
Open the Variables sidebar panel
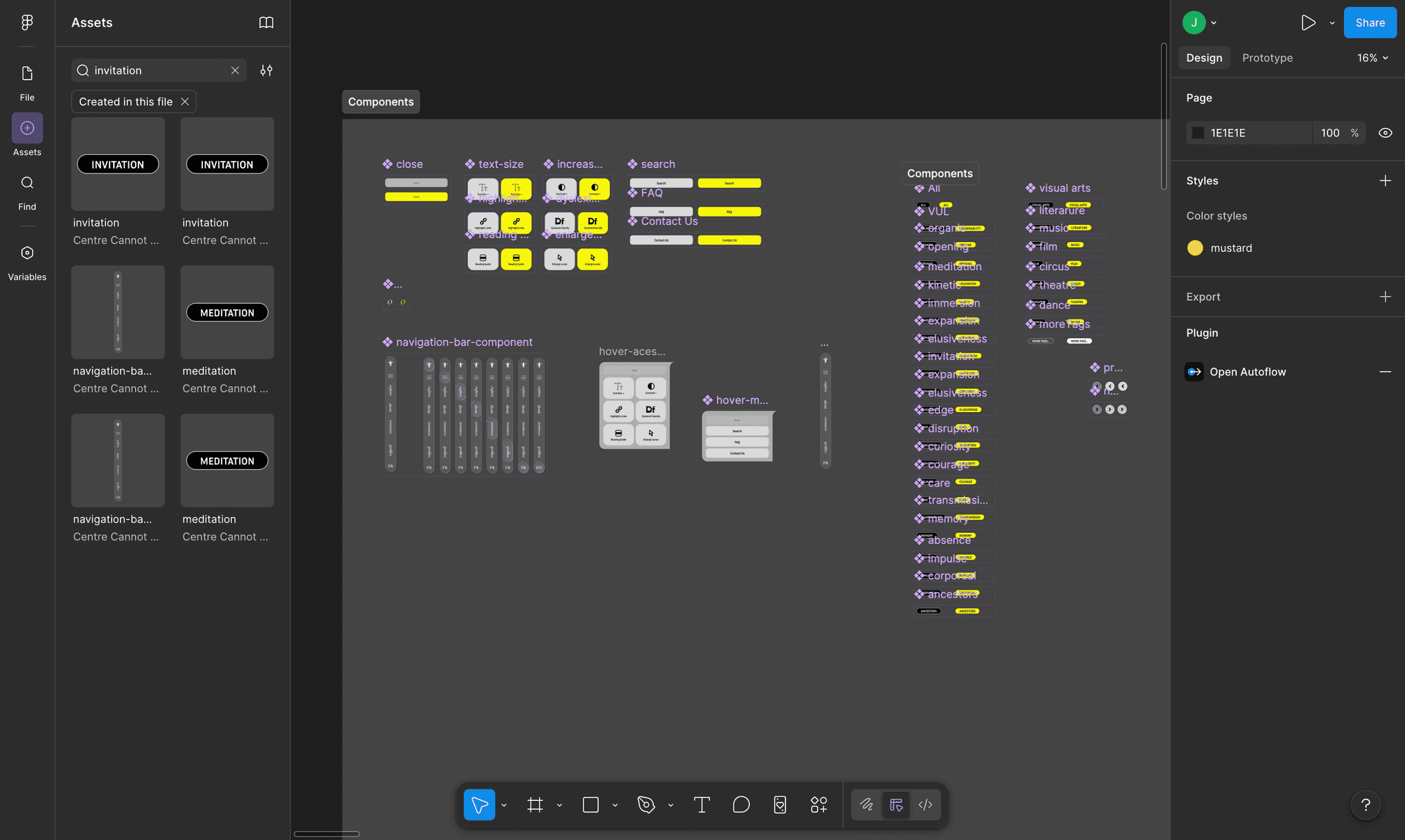[x=27, y=263]
